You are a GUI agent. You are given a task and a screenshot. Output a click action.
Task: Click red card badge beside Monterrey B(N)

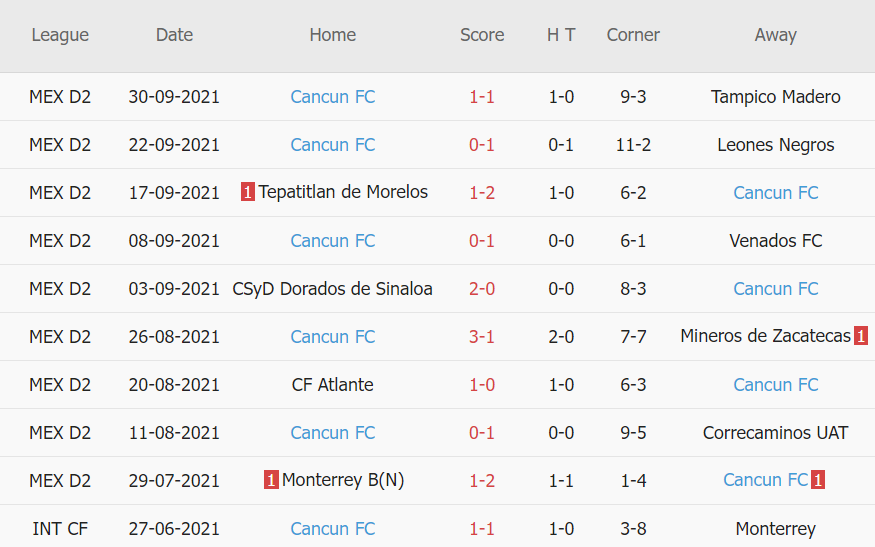click(271, 480)
